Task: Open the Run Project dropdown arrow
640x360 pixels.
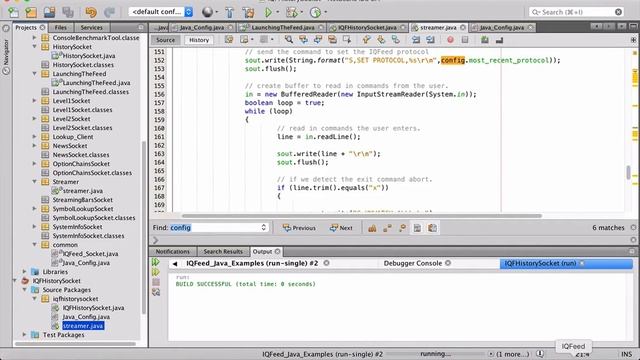Action: click(x=278, y=12)
